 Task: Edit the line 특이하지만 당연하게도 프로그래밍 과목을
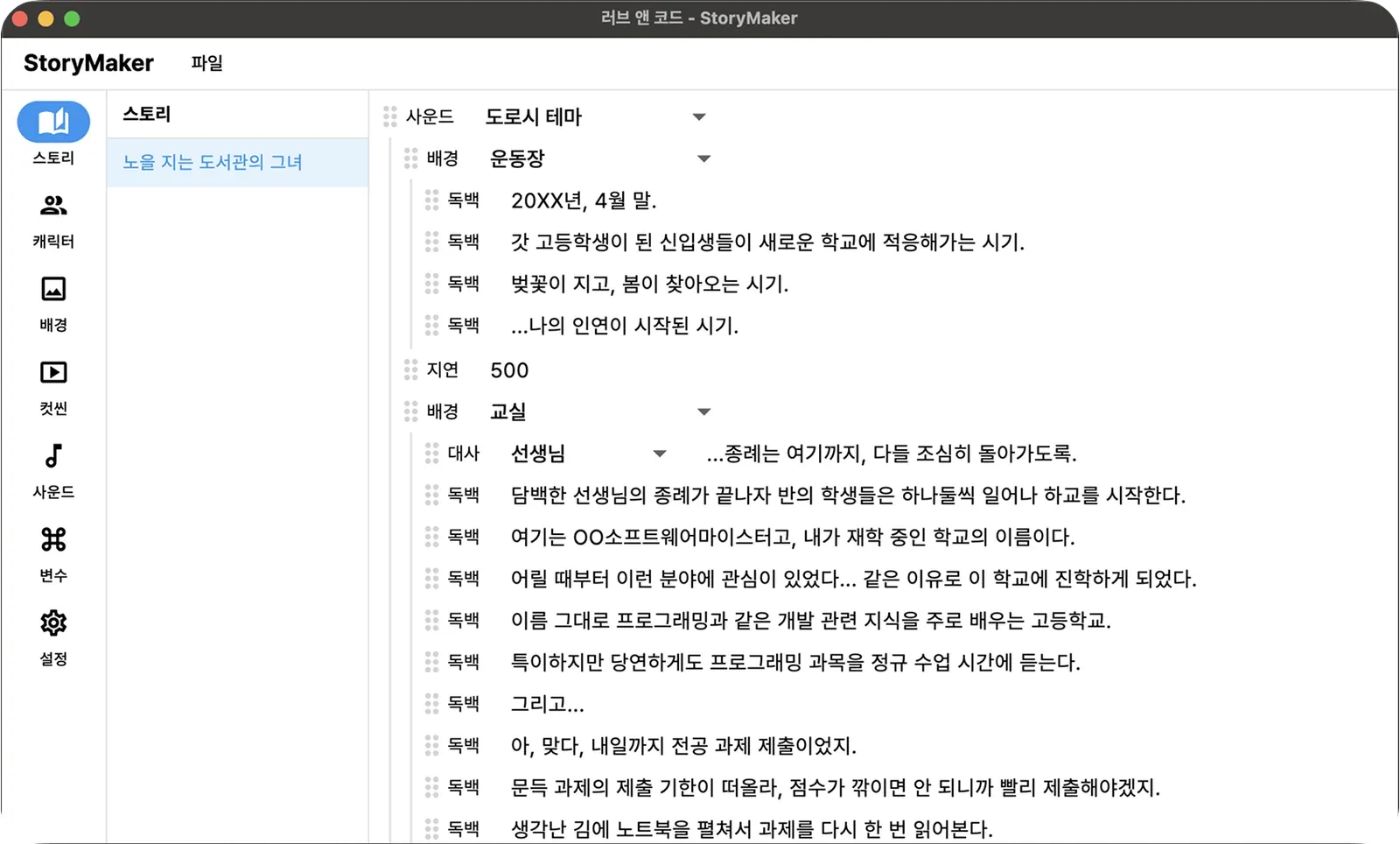[x=795, y=662]
